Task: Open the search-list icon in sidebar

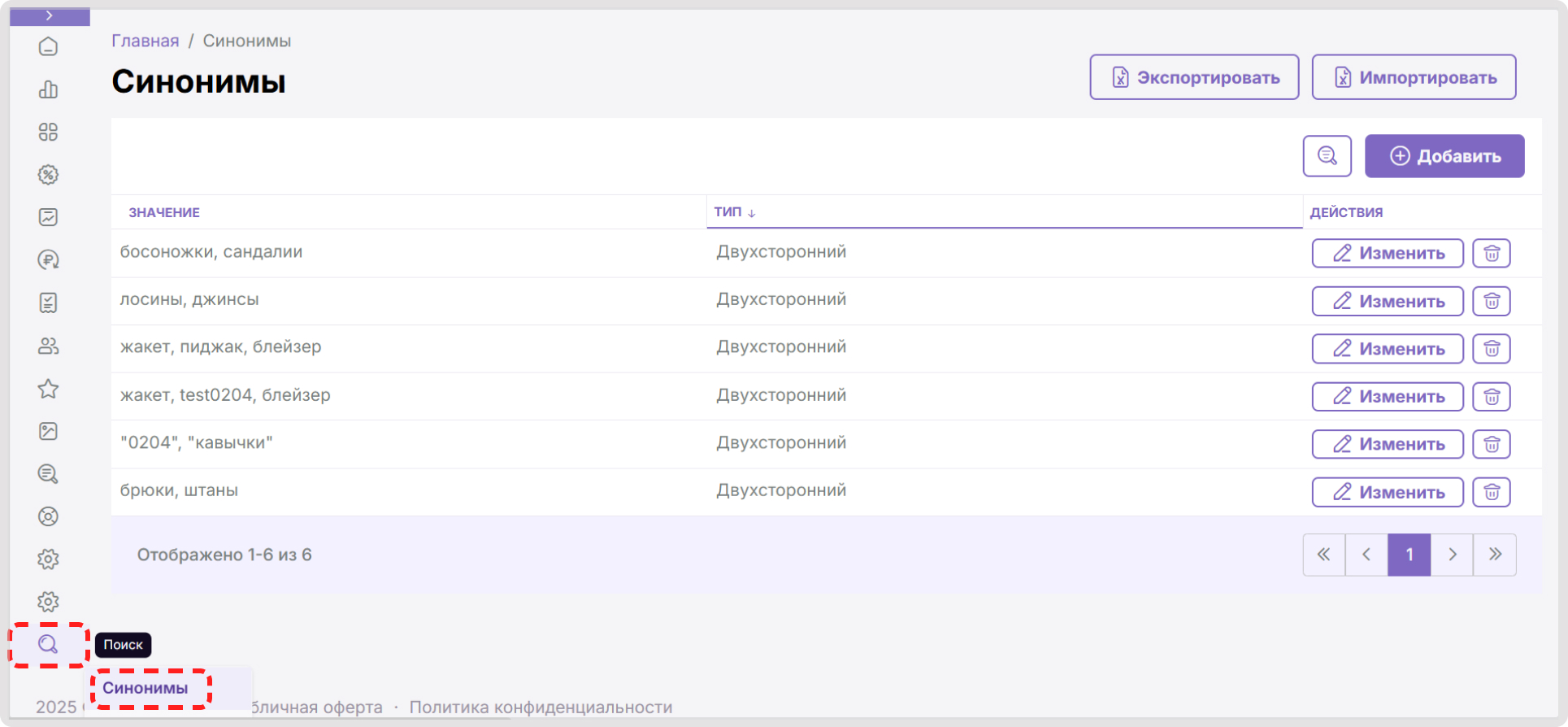Action: click(49, 474)
